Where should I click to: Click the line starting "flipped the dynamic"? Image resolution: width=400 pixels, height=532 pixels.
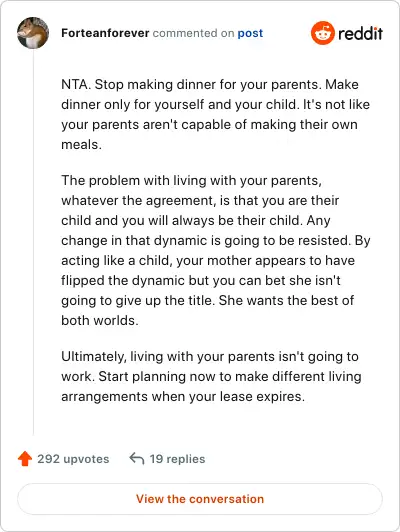(x=201, y=281)
